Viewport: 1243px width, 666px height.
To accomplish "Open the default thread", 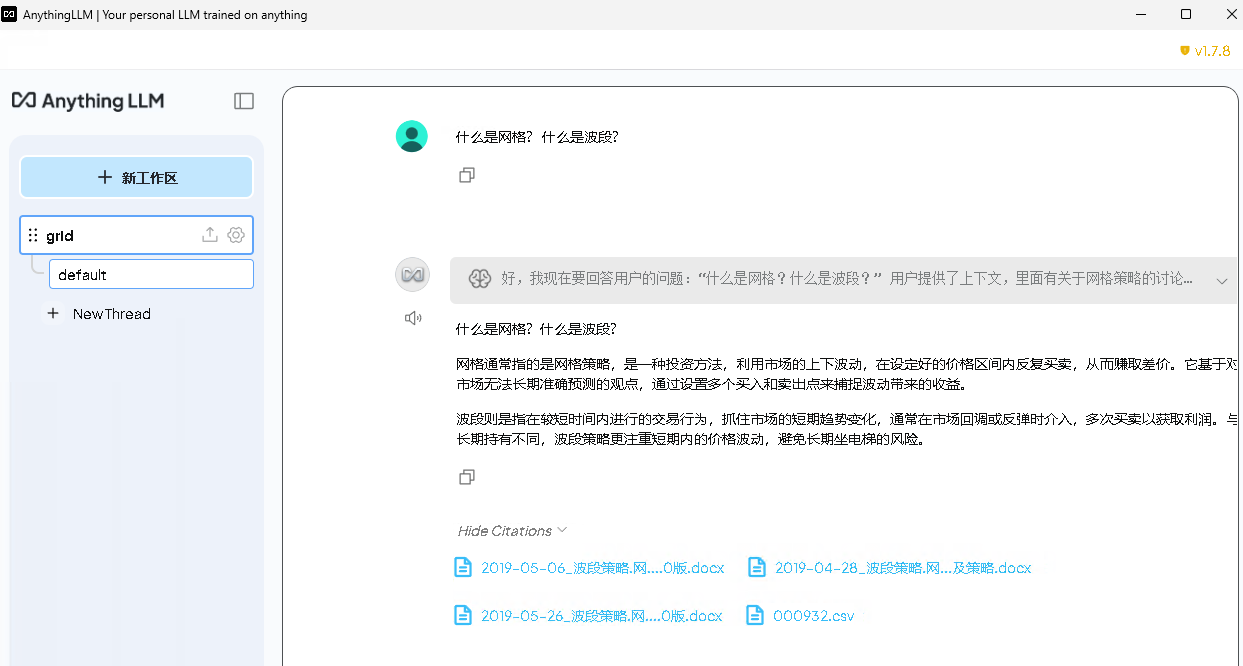I will coord(150,275).
